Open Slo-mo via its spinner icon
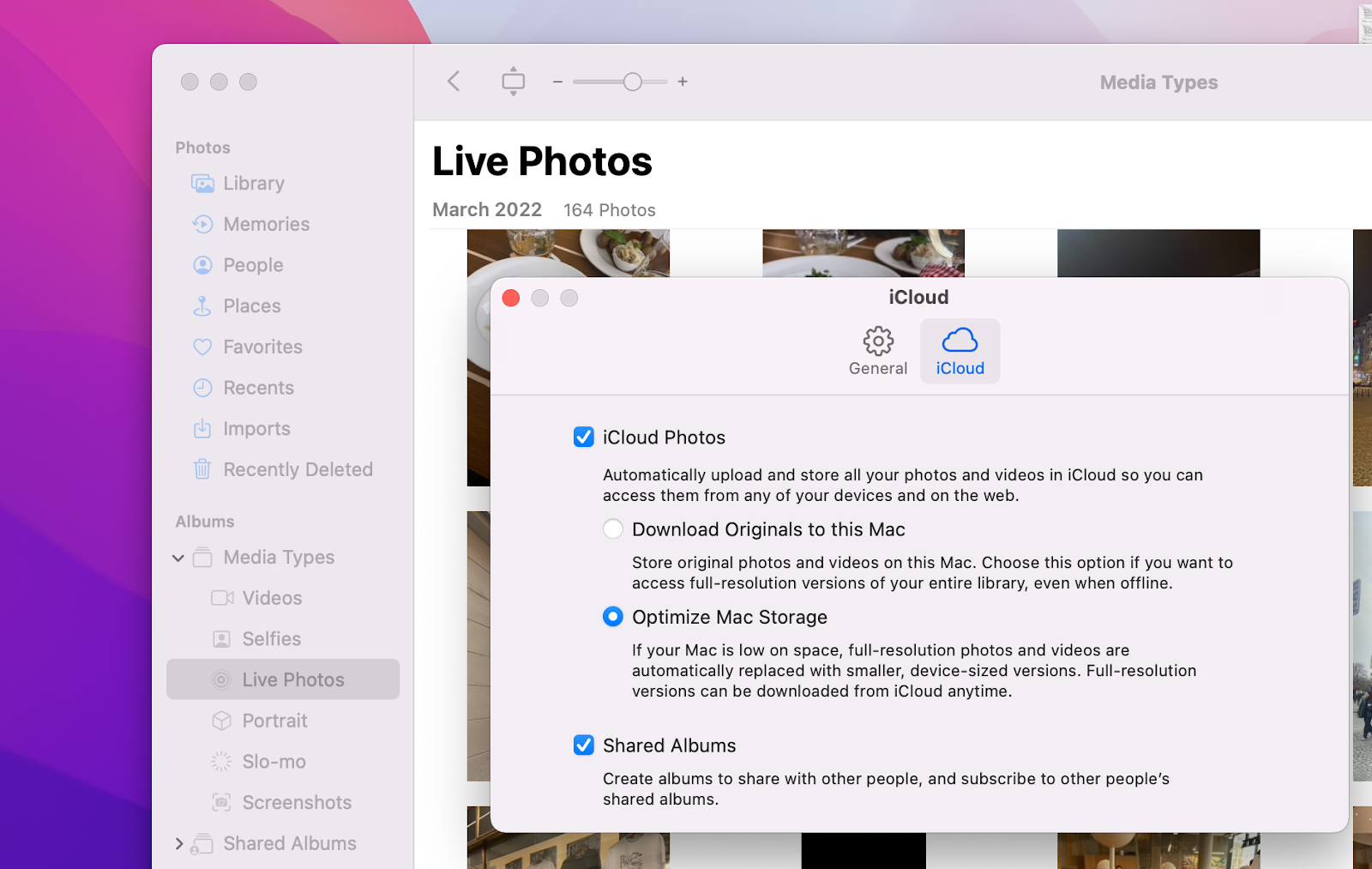The image size is (1372, 869). click(x=221, y=762)
